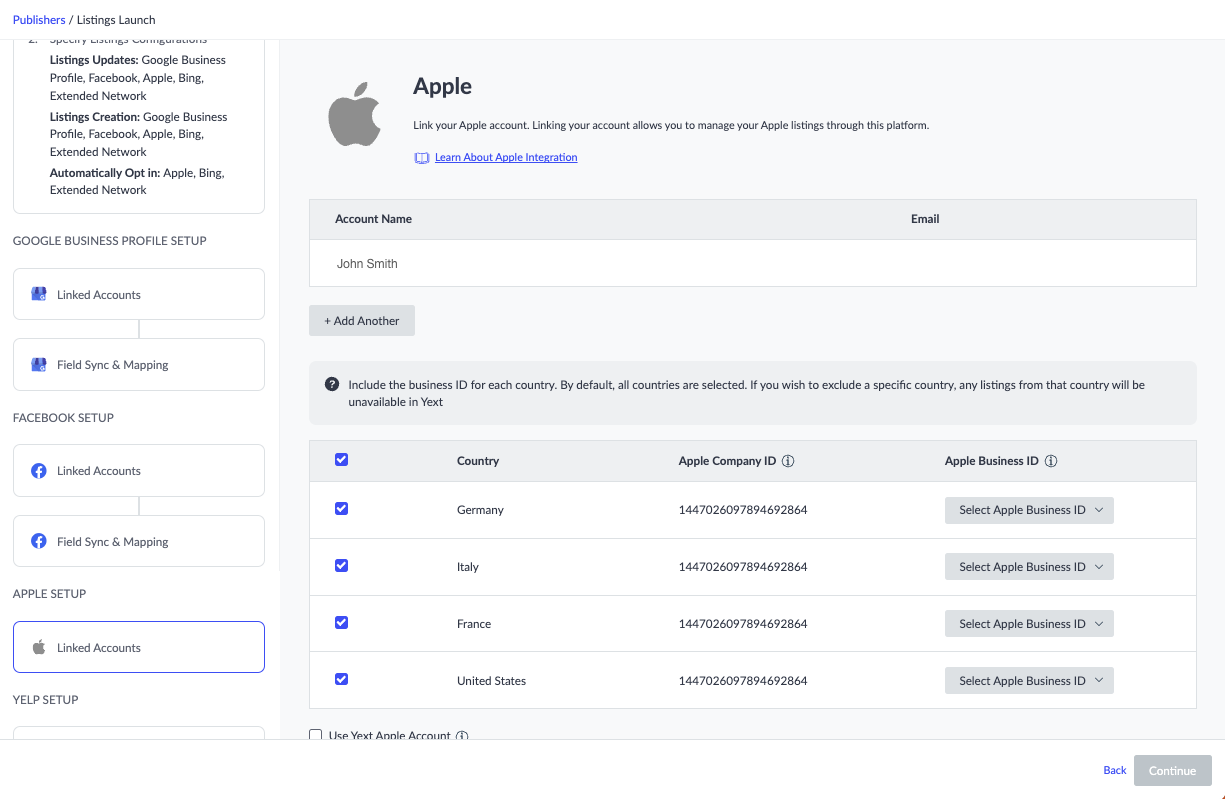
Task: Click the Listings Creation summary text
Action: pyautogui.click(x=138, y=134)
